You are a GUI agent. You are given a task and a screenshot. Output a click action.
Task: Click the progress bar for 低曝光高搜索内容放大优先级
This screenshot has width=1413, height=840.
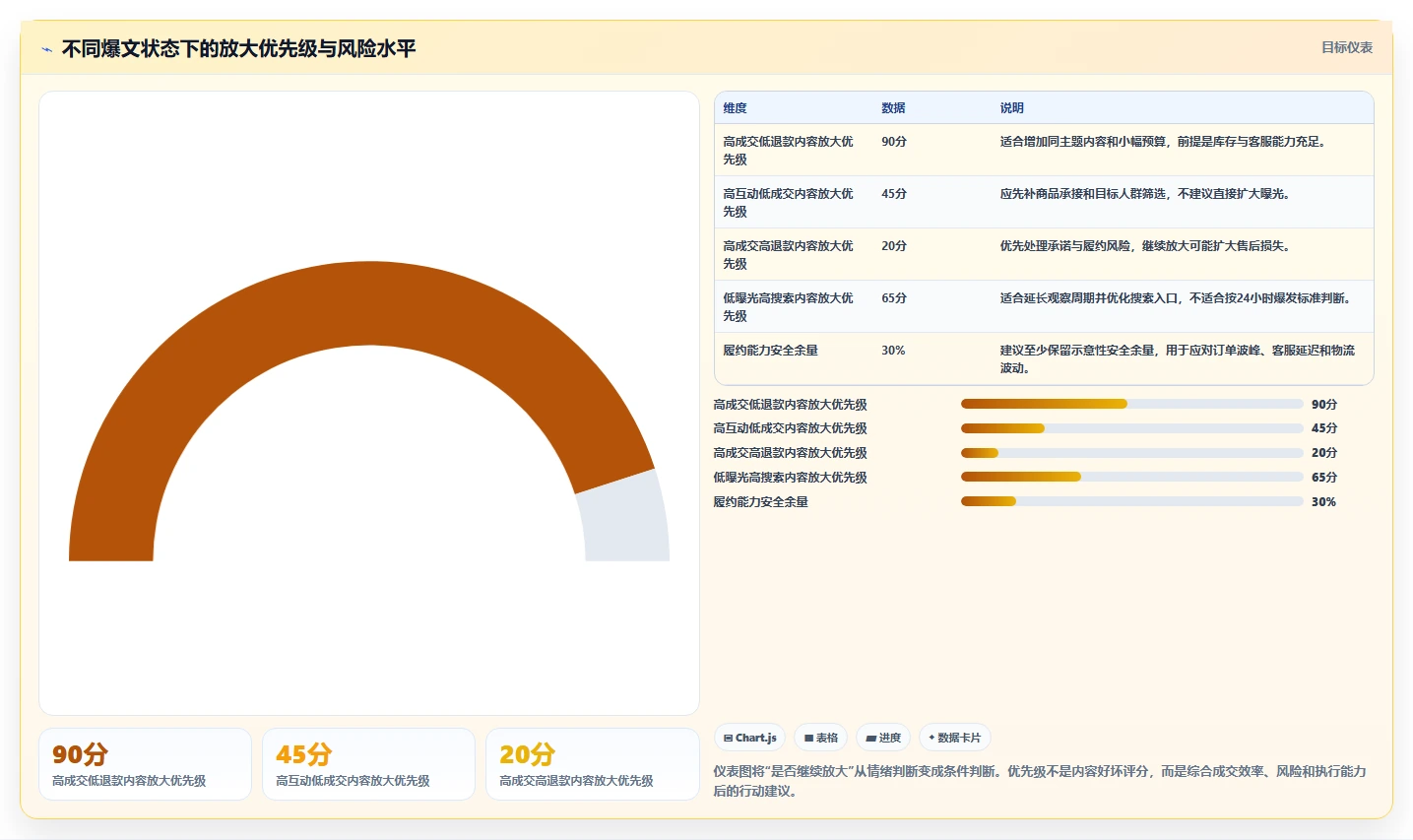(1131, 477)
